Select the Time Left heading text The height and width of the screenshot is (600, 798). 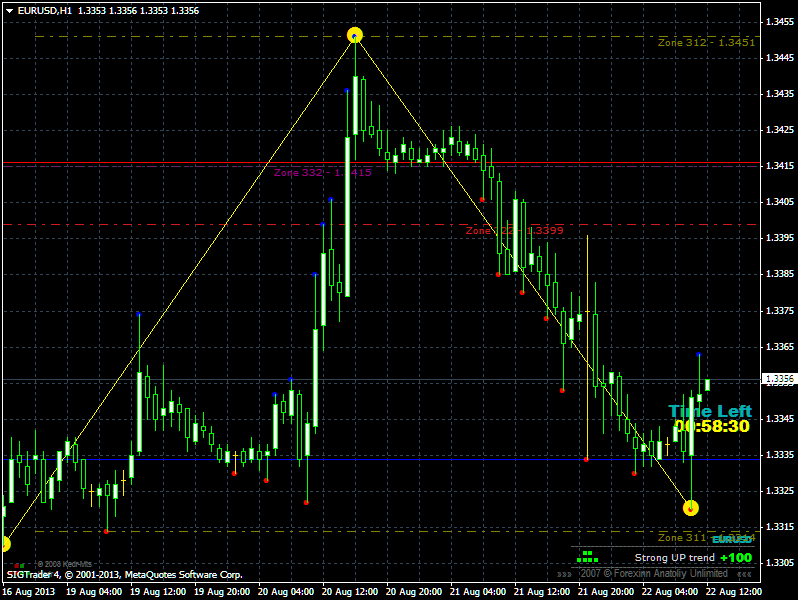tap(710, 411)
